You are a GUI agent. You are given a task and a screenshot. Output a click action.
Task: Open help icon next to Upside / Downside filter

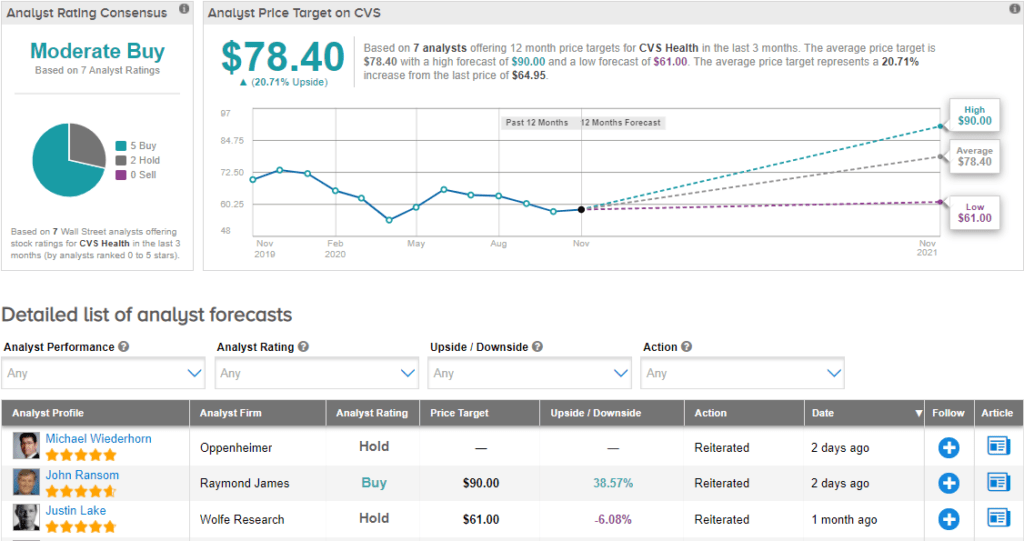pyautogui.click(x=537, y=347)
